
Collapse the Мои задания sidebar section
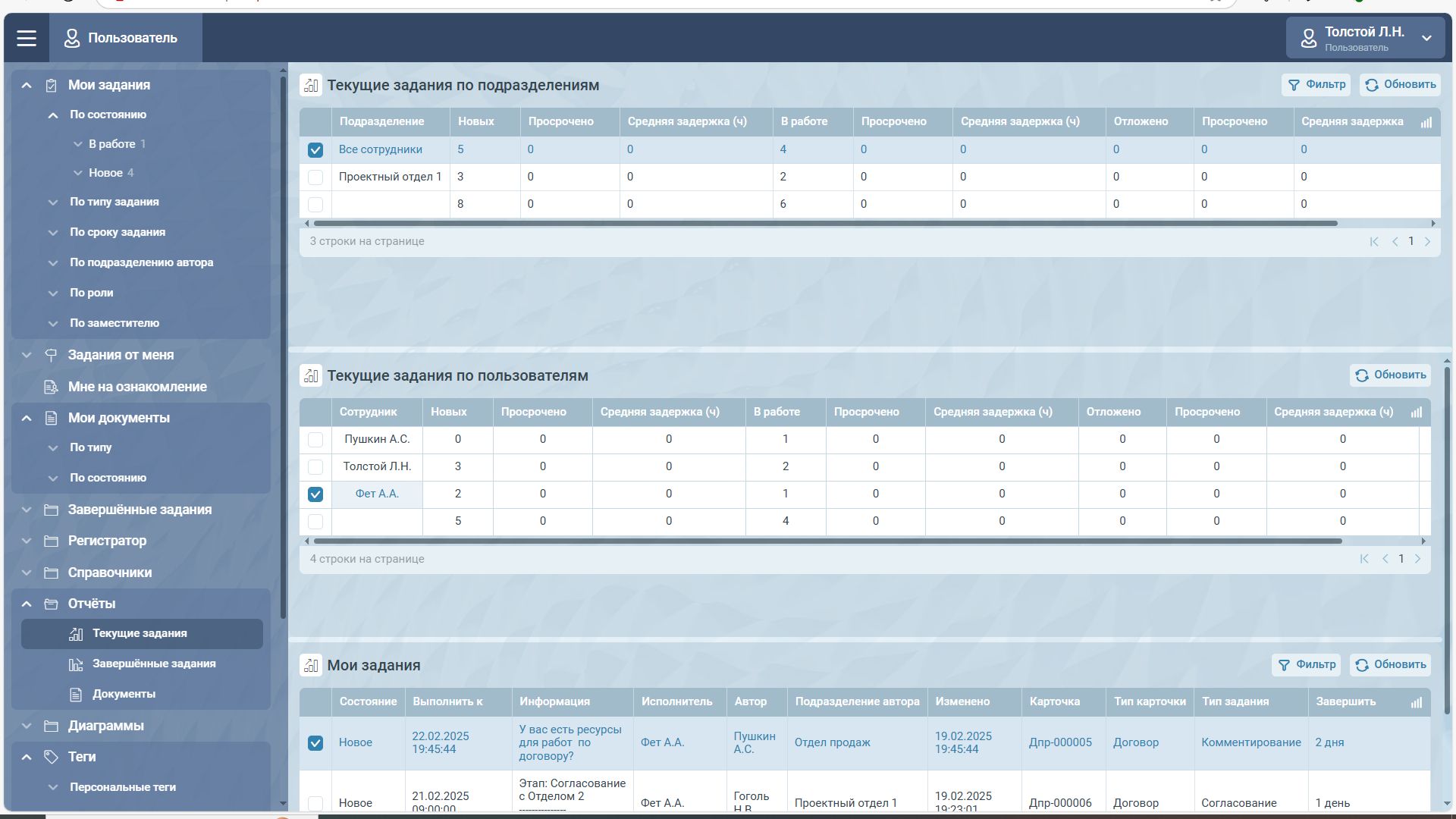click(x=27, y=86)
